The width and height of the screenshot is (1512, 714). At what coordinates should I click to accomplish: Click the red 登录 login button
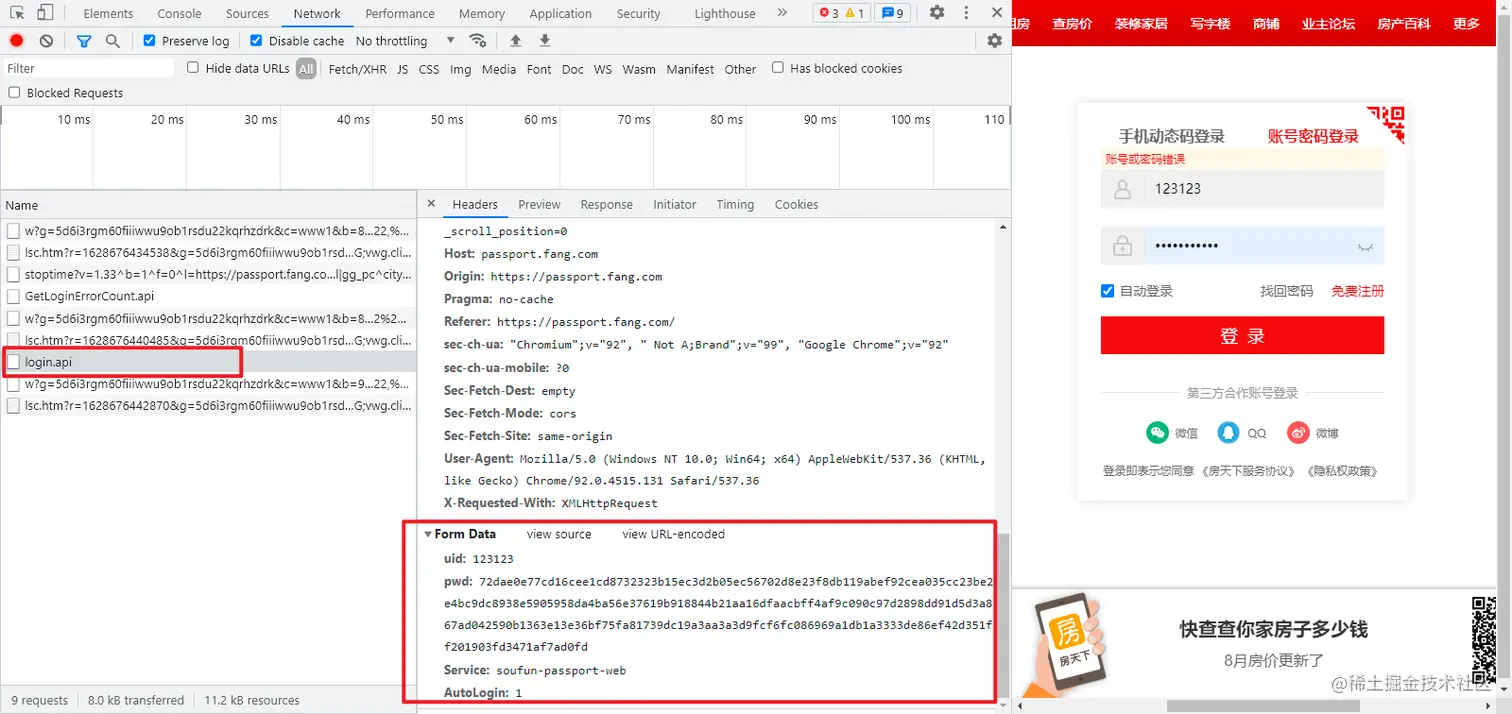(1242, 335)
